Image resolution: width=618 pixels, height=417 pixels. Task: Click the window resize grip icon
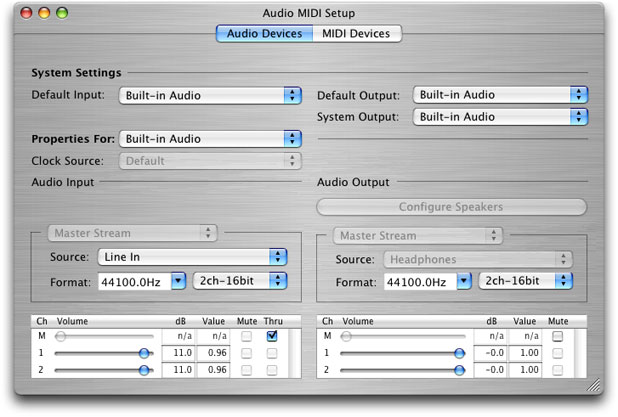click(594, 385)
